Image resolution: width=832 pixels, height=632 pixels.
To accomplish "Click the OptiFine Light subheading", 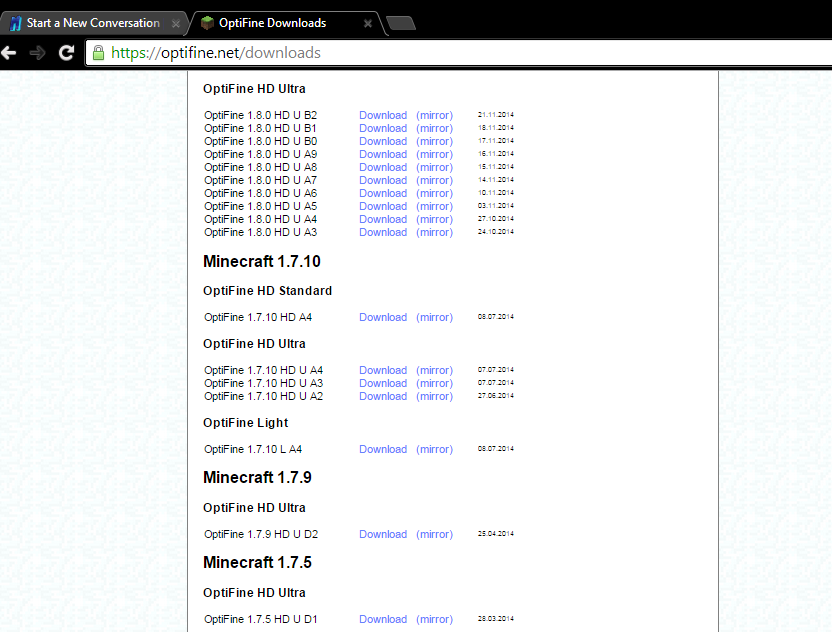I will 246,423.
